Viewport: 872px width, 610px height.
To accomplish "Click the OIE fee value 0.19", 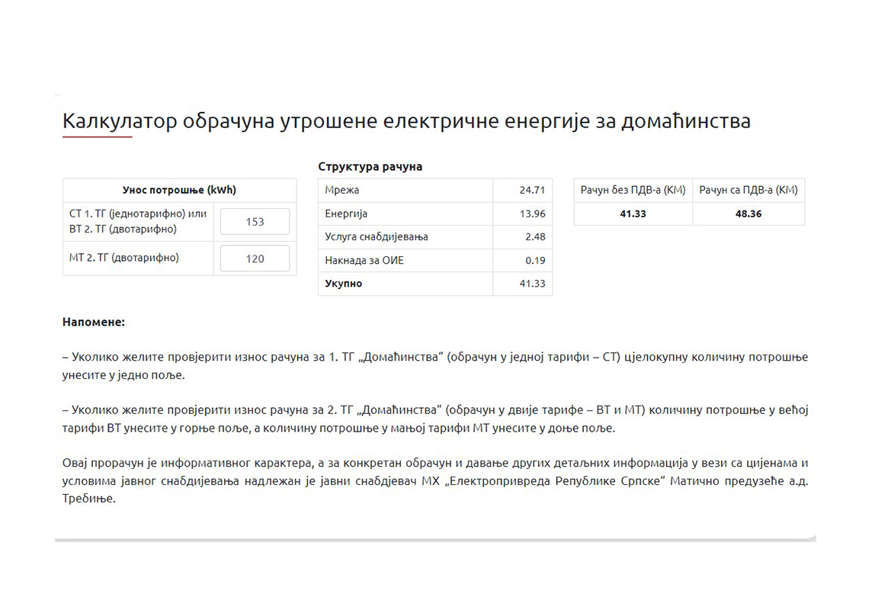I will (534, 261).
